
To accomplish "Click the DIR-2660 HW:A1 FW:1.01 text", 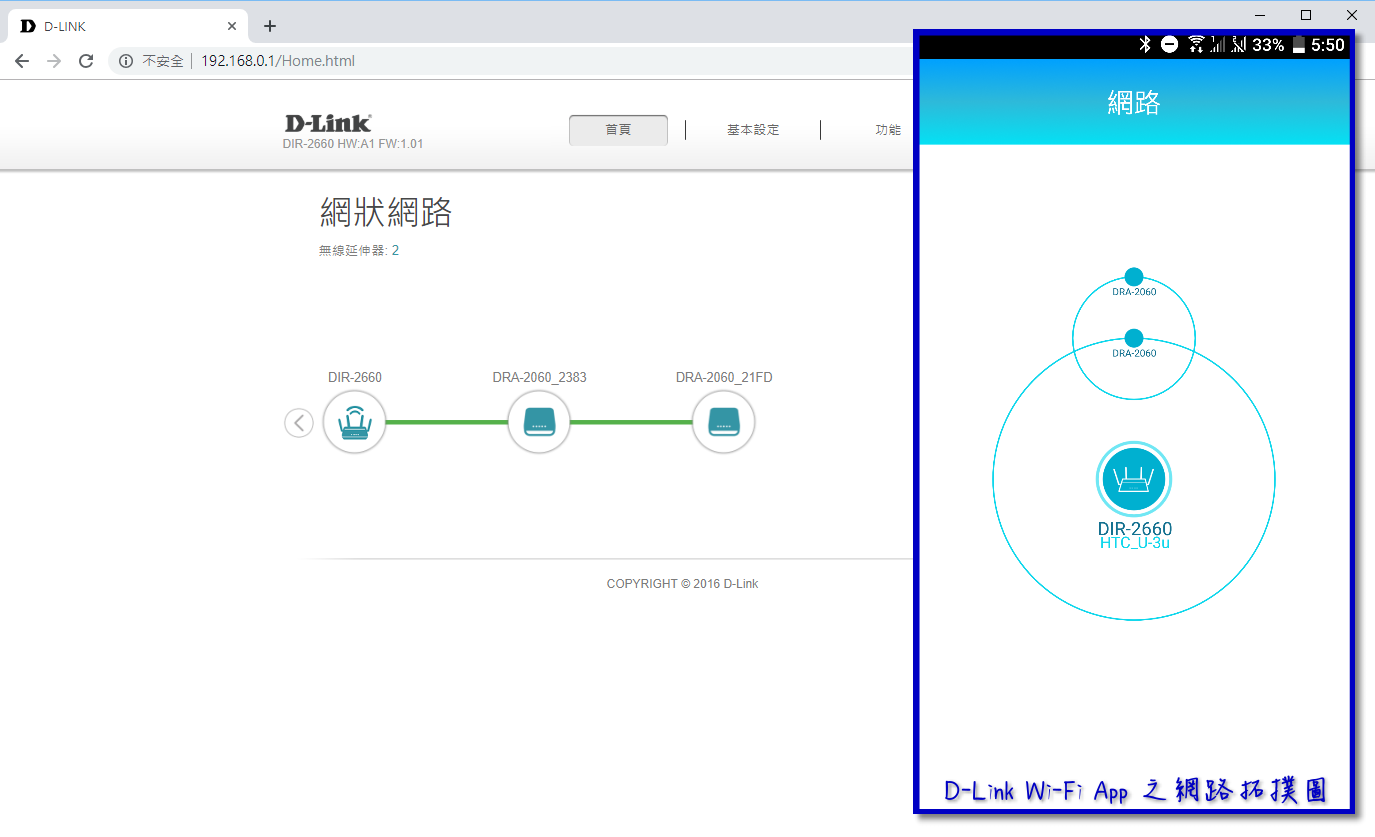I will [x=353, y=144].
